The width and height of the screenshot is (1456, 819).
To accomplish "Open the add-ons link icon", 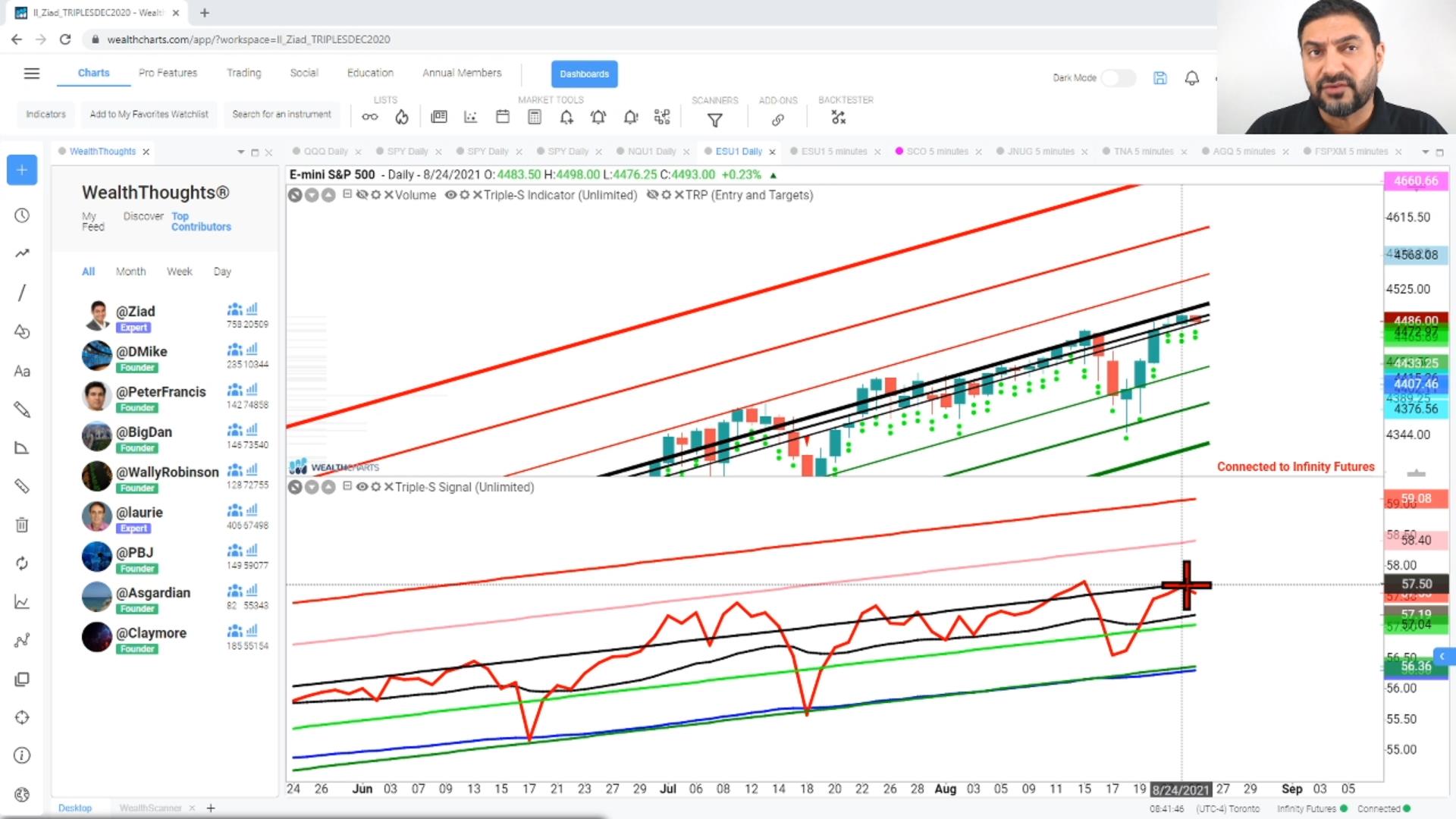I will [778, 120].
